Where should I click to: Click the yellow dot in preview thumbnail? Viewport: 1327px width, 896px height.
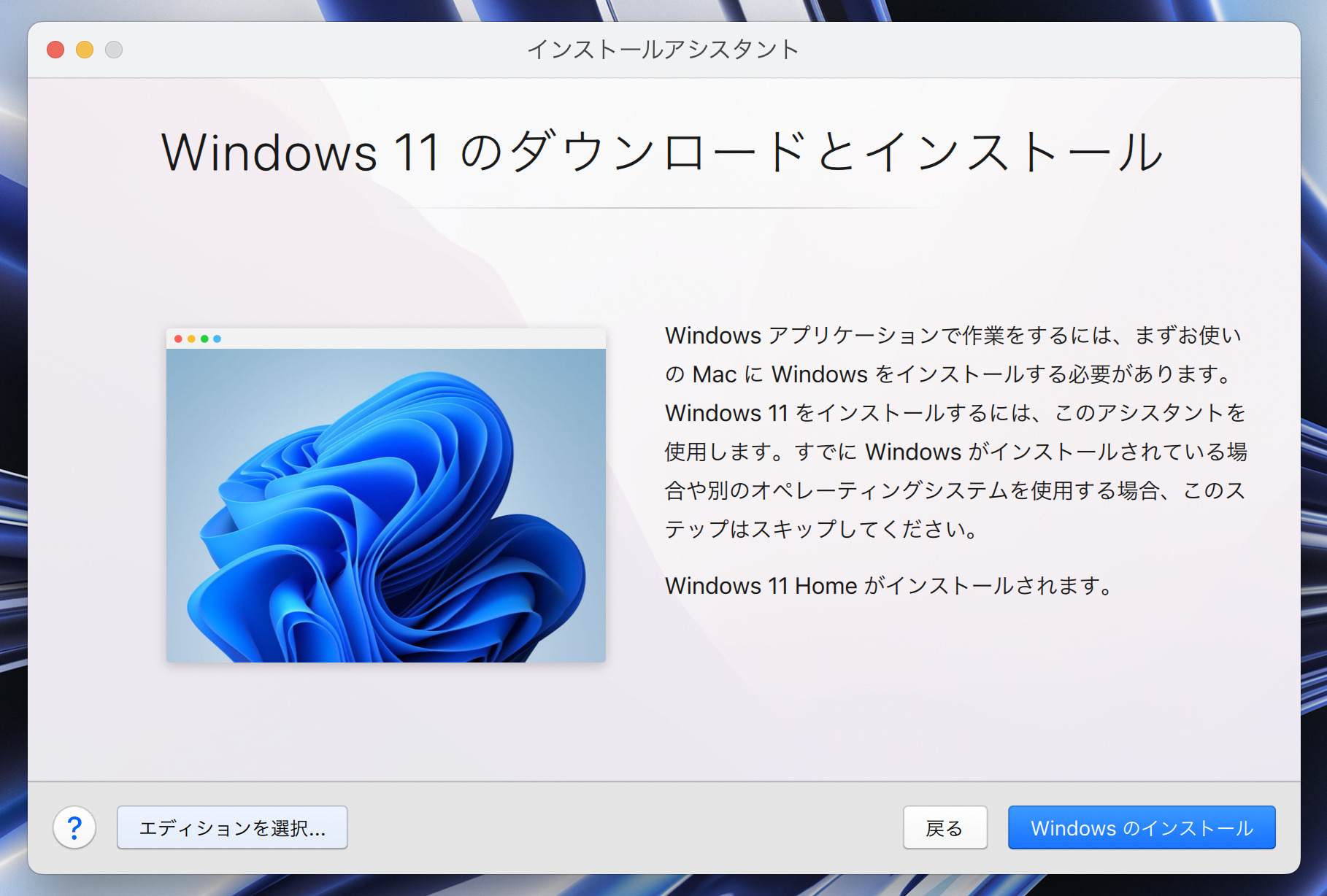click(191, 339)
